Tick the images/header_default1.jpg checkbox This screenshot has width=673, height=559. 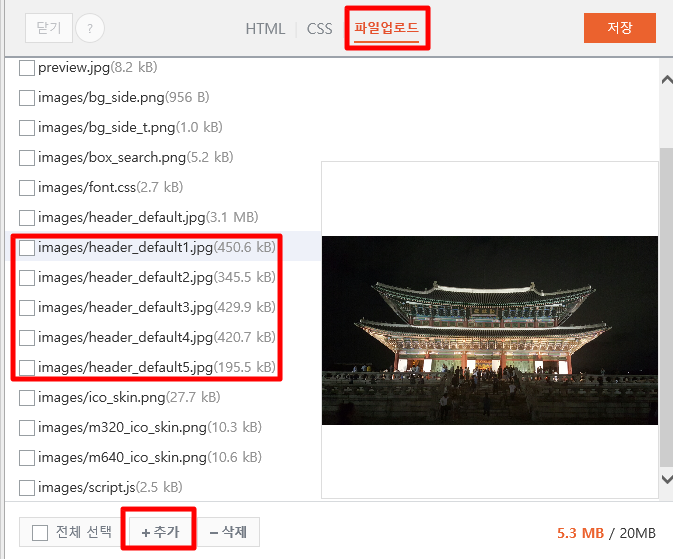(27, 248)
